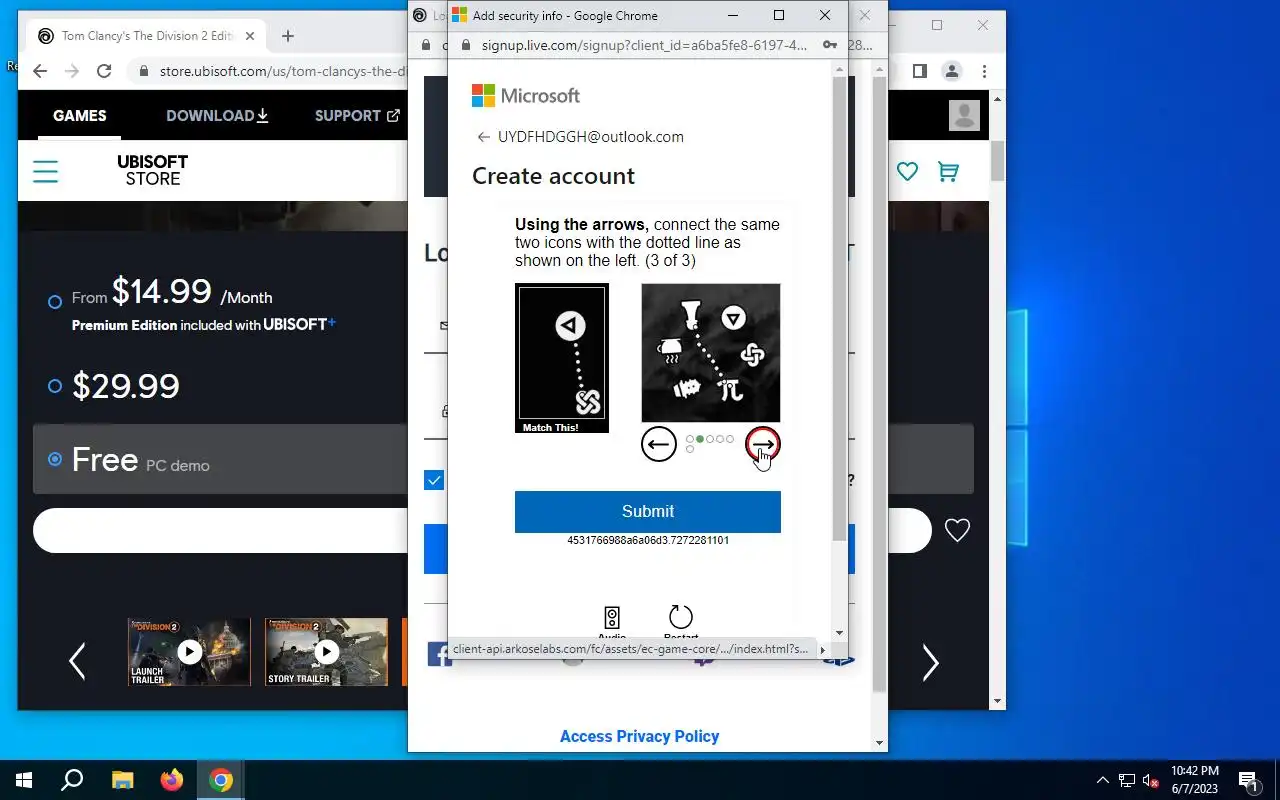Go back from UYDFHDGGH@outlook.com account step

point(484,137)
